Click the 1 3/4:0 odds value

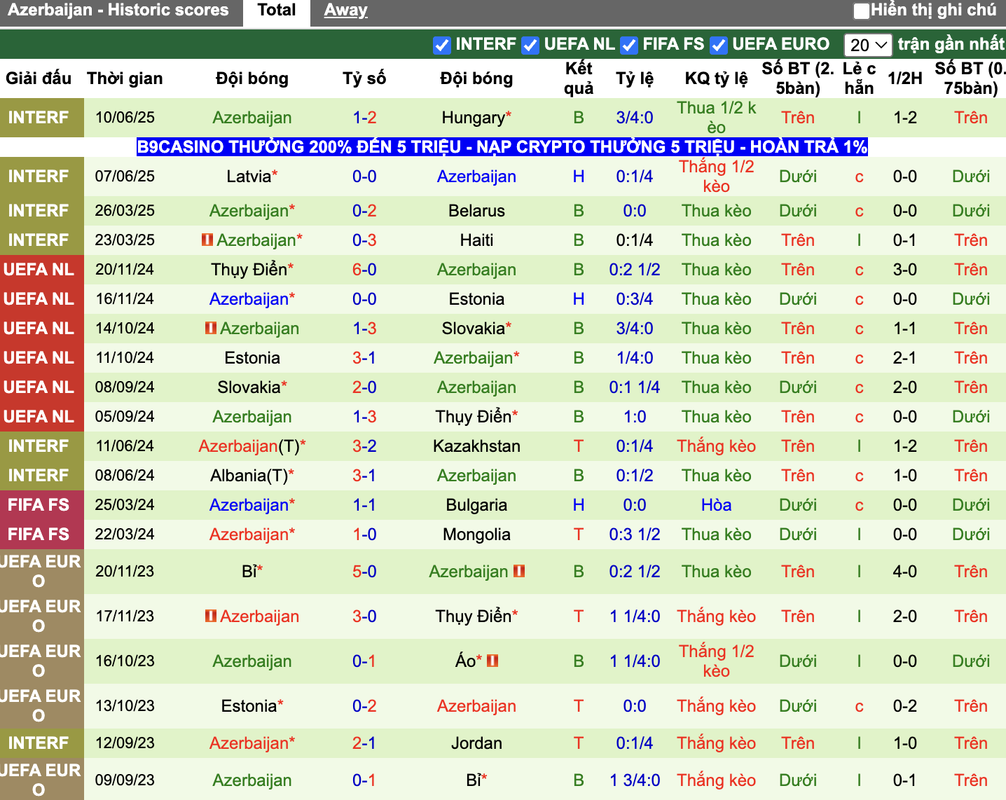(x=635, y=780)
